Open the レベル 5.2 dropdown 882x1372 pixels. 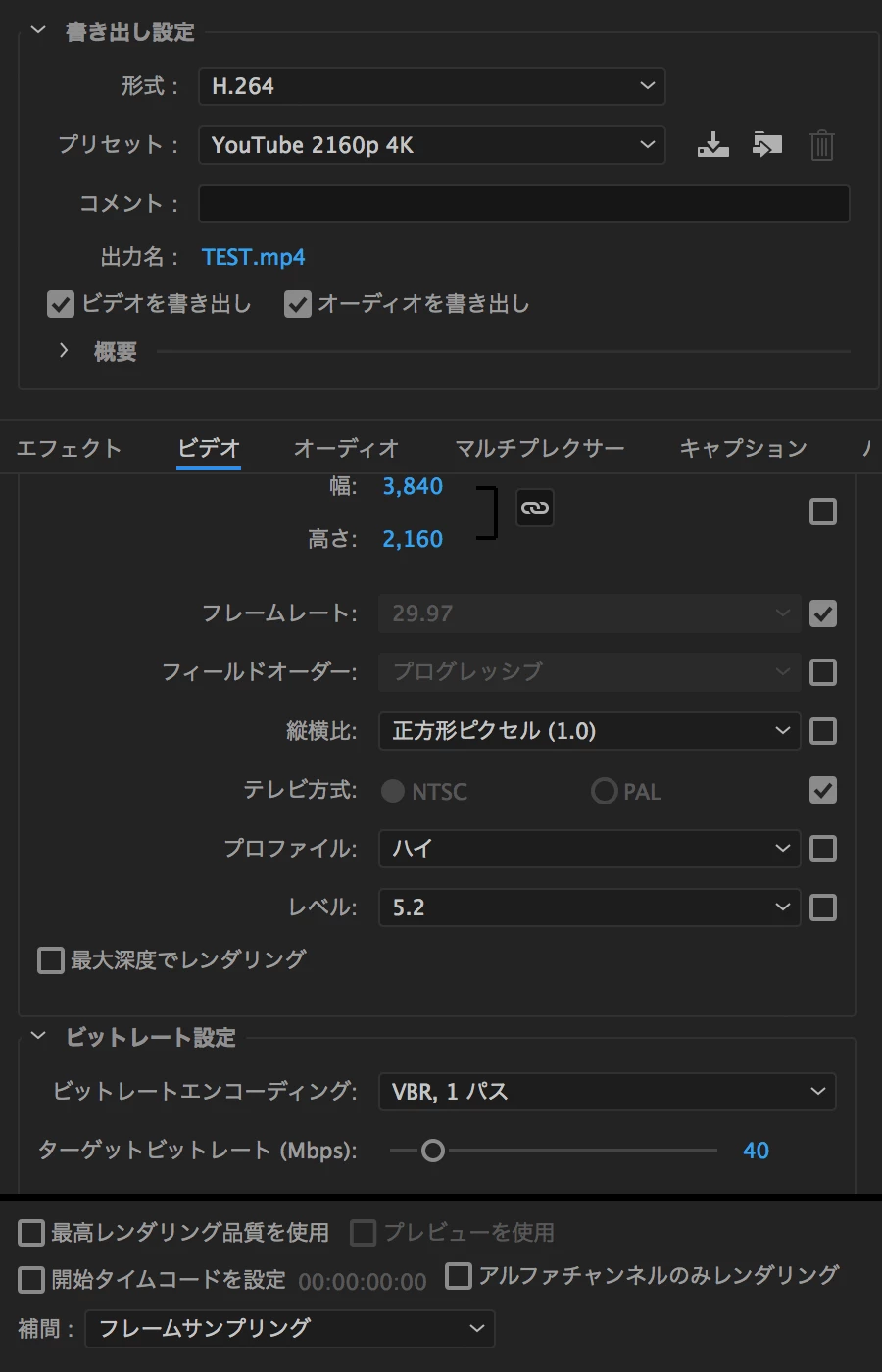(590, 907)
